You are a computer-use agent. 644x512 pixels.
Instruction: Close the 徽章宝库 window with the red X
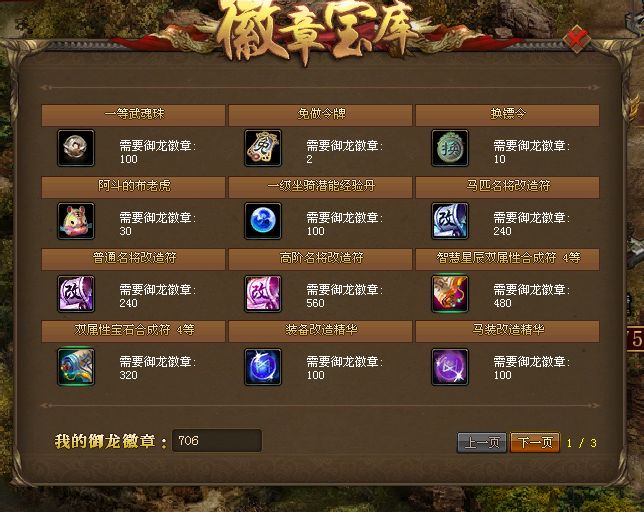[x=577, y=39]
